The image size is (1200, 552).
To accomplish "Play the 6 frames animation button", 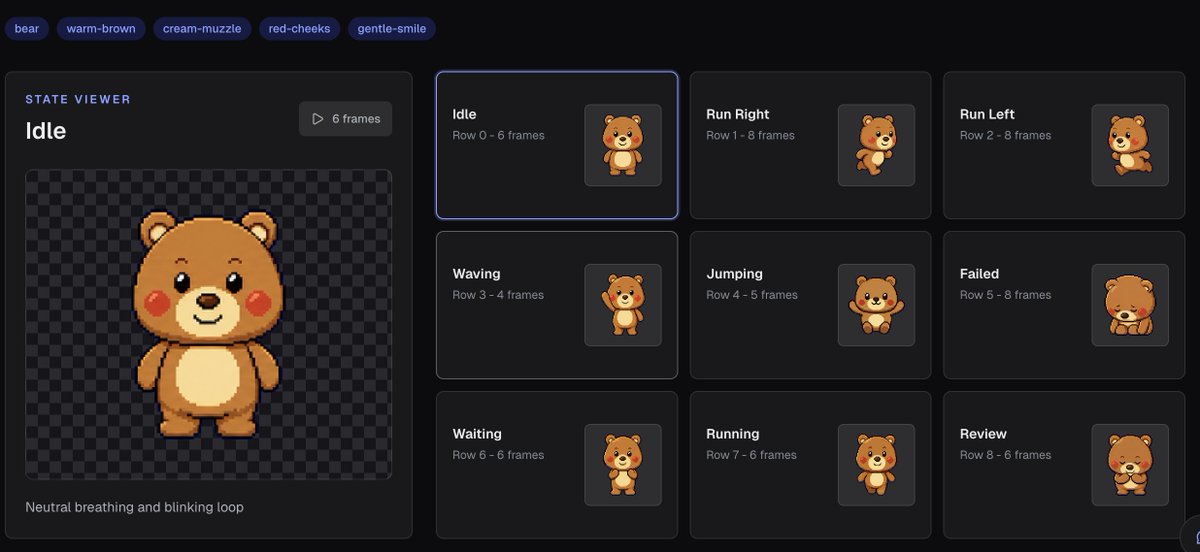I will pyautogui.click(x=345, y=119).
